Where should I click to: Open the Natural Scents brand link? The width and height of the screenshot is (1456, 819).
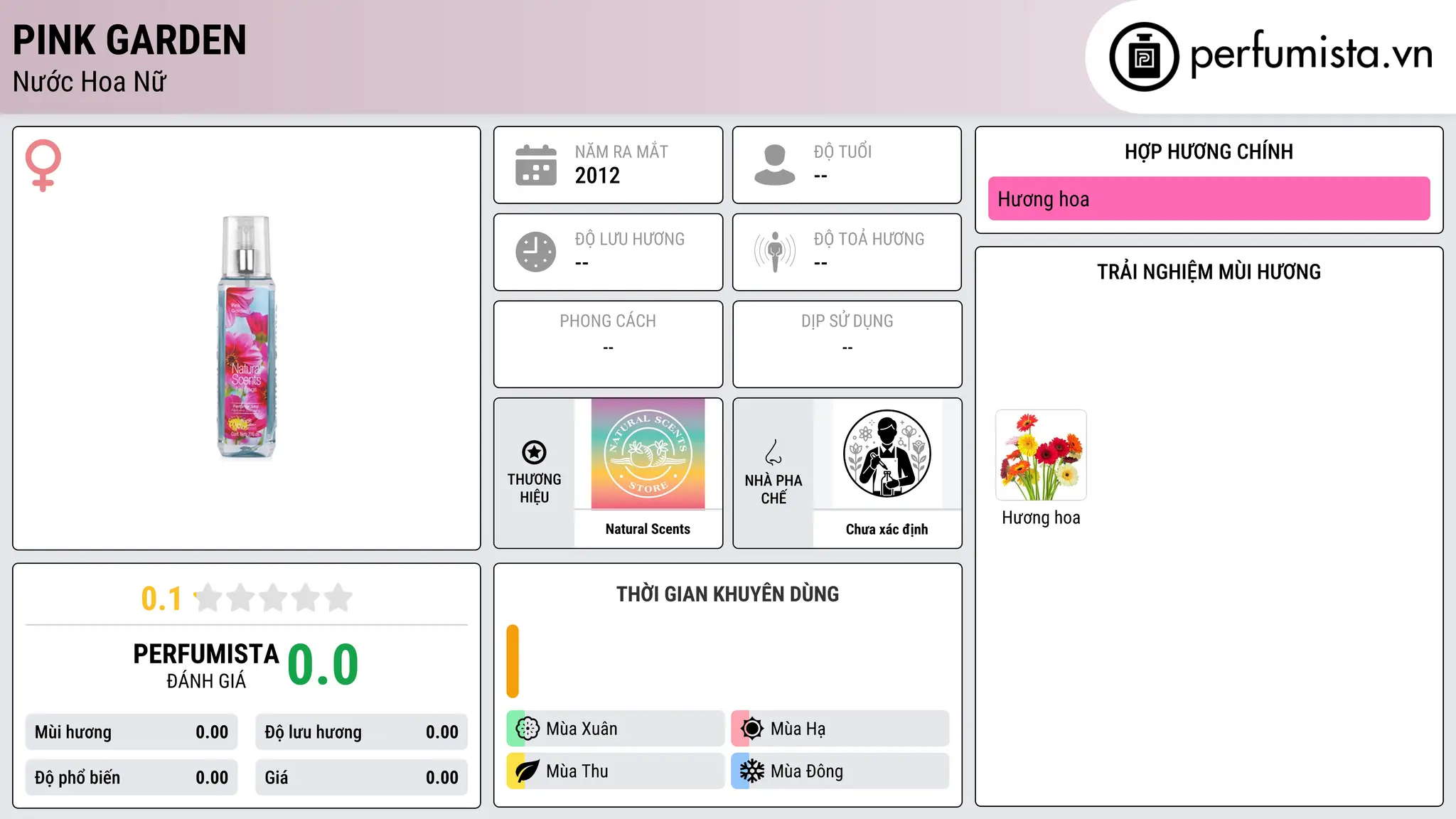648,529
